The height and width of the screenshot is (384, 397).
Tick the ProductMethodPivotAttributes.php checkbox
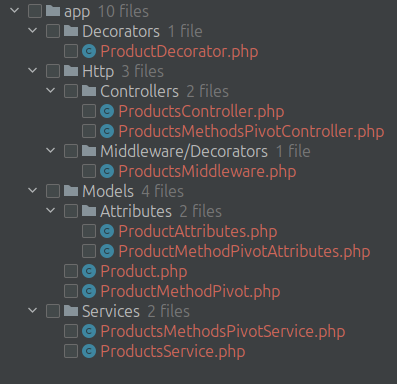tap(89, 251)
